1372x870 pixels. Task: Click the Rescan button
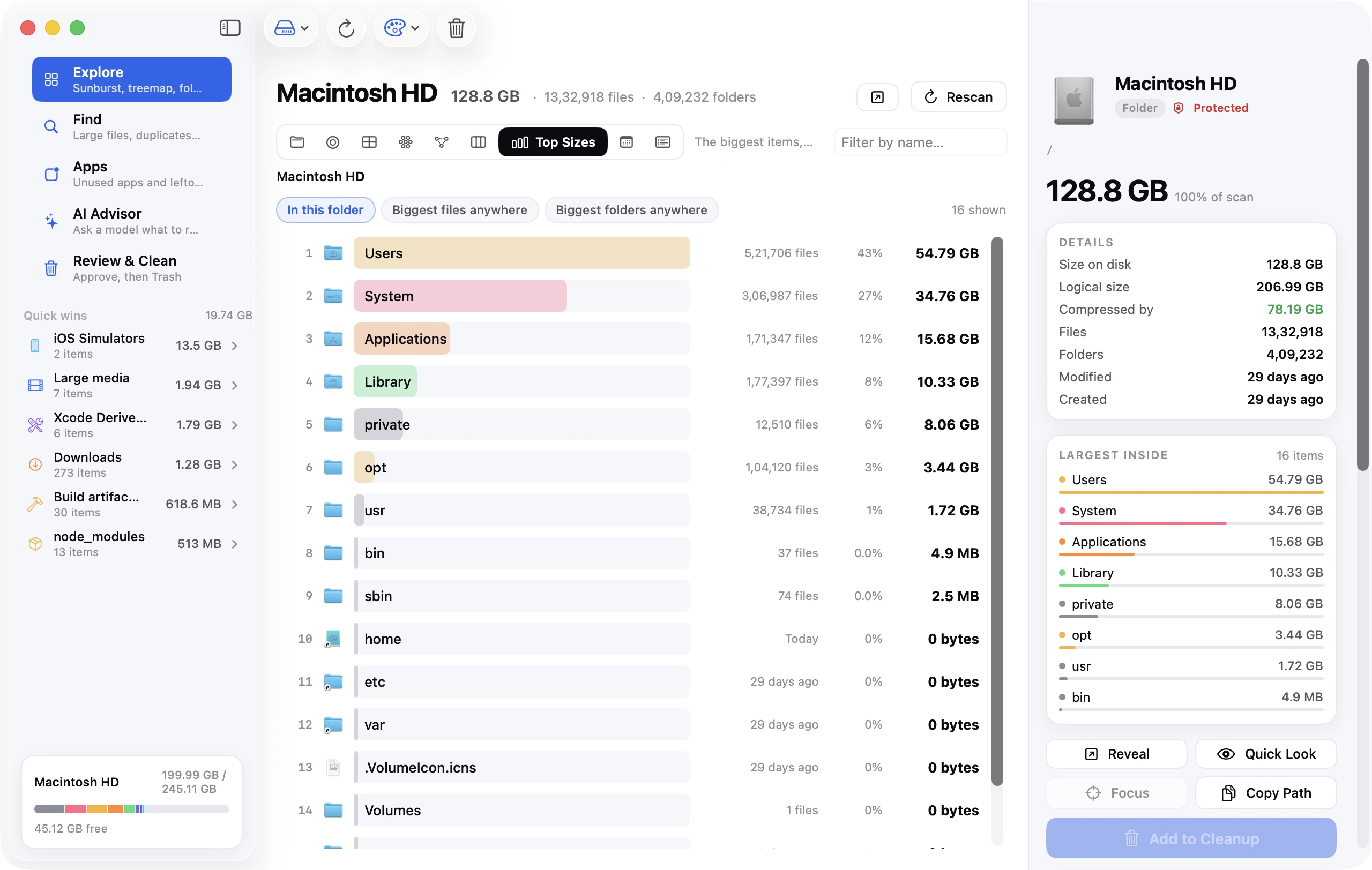tap(958, 97)
